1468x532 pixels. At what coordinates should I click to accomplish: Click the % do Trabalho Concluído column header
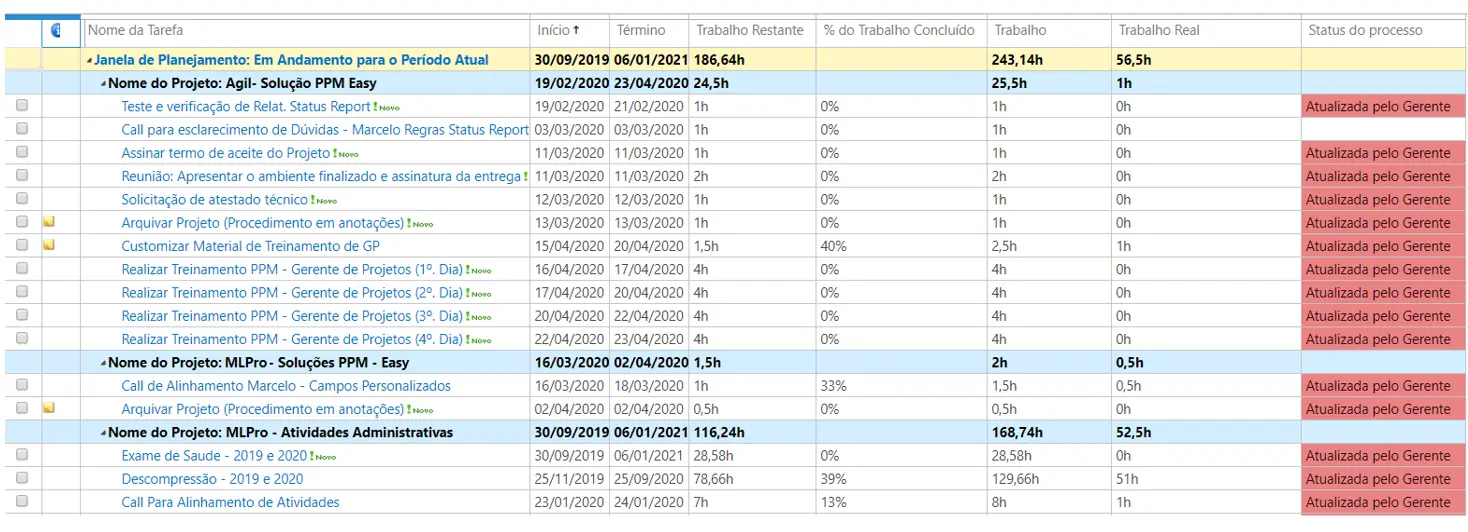point(899,30)
